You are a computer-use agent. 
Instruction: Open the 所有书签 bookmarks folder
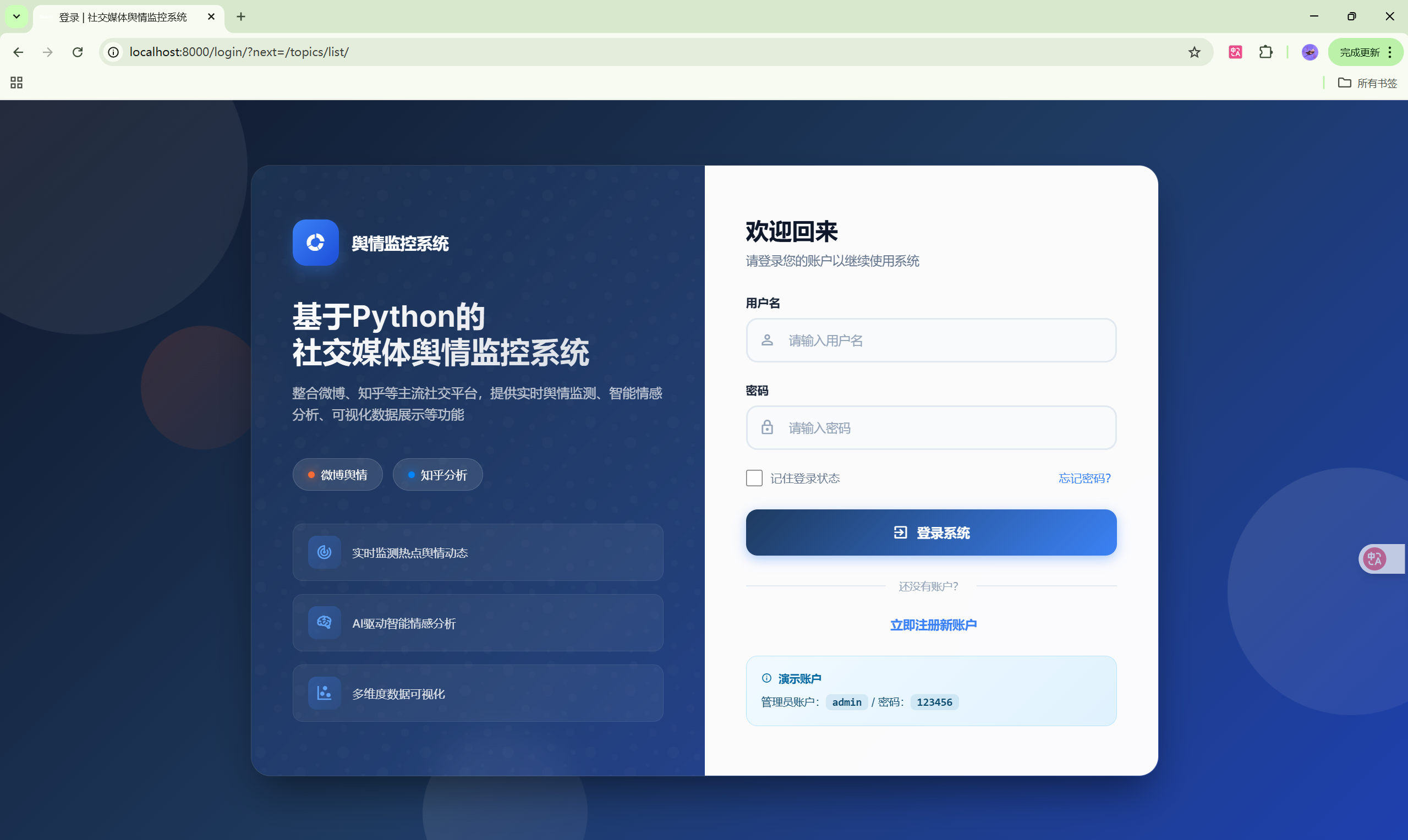pos(1367,83)
